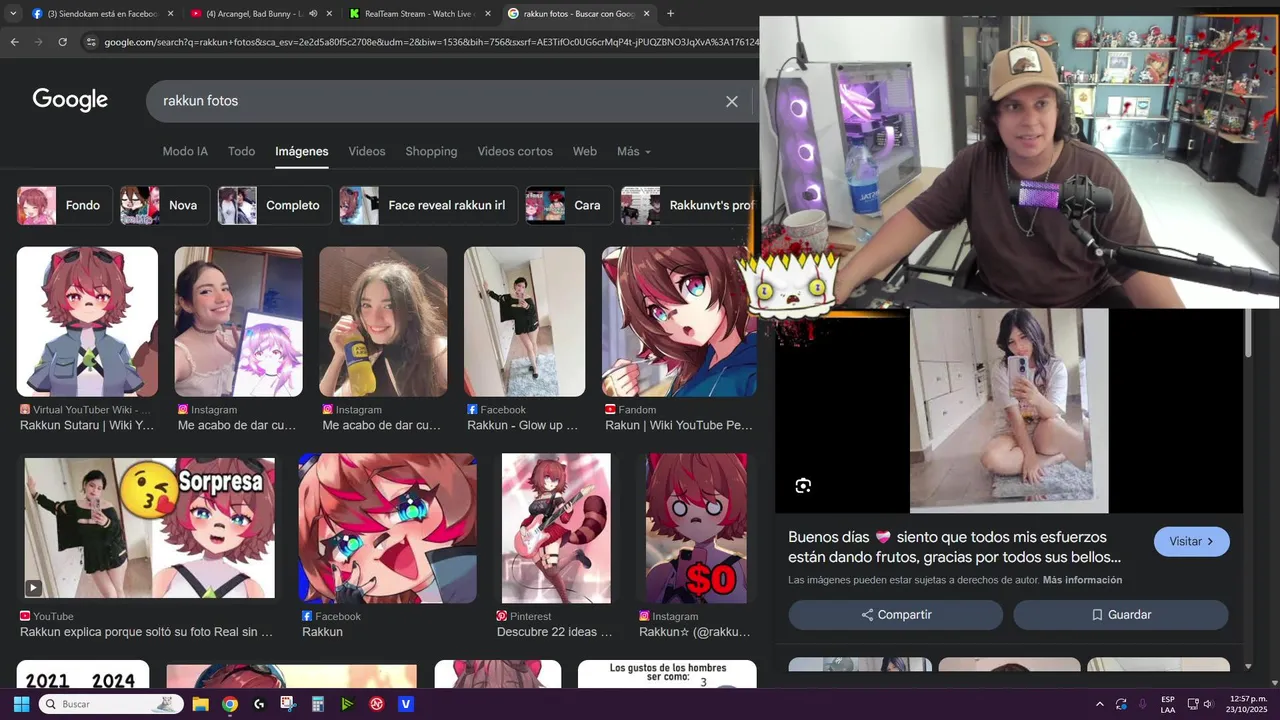Open the Rakkun Sutaru Wiki image result
The image size is (1280, 720).
click(87, 322)
